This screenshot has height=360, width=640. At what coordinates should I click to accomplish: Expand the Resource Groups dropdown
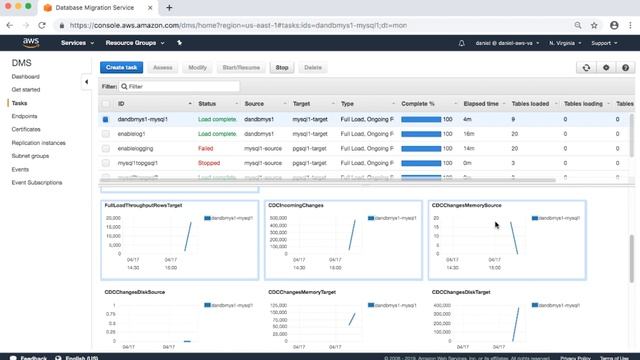[x=135, y=43]
